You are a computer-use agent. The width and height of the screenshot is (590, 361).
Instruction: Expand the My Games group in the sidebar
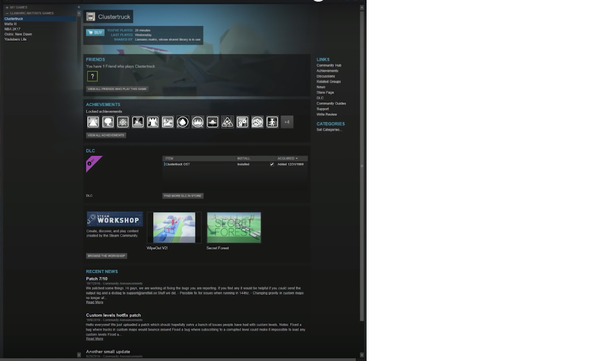coord(7,8)
